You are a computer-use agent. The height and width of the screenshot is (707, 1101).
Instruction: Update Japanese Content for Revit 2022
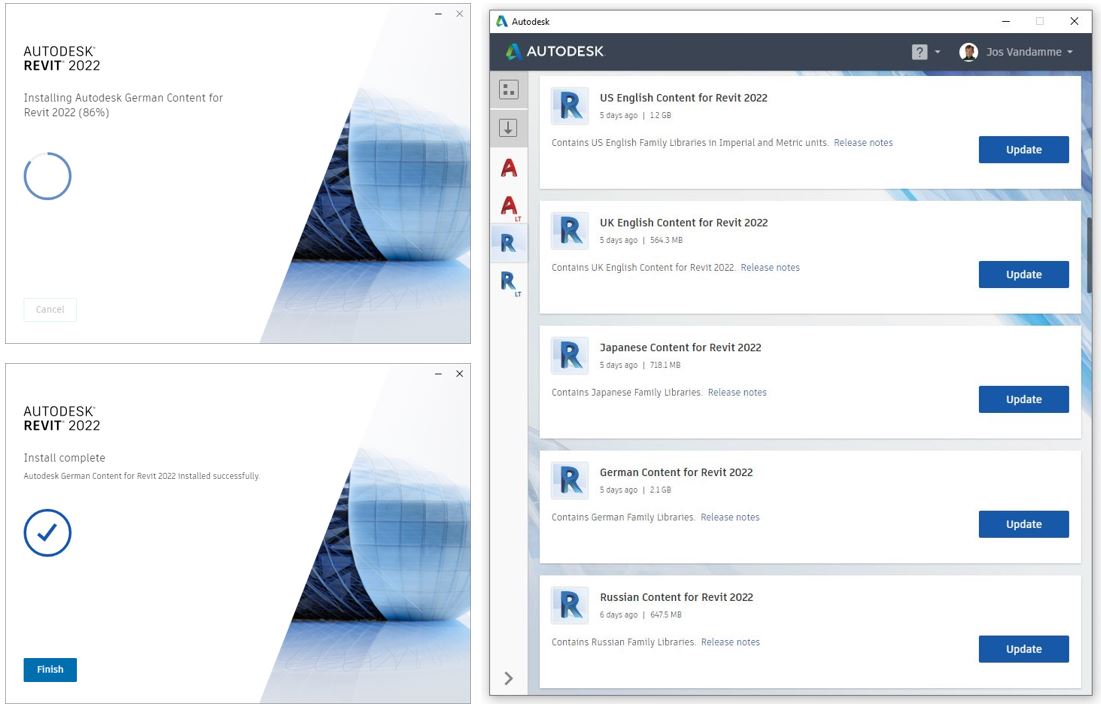click(x=1024, y=399)
